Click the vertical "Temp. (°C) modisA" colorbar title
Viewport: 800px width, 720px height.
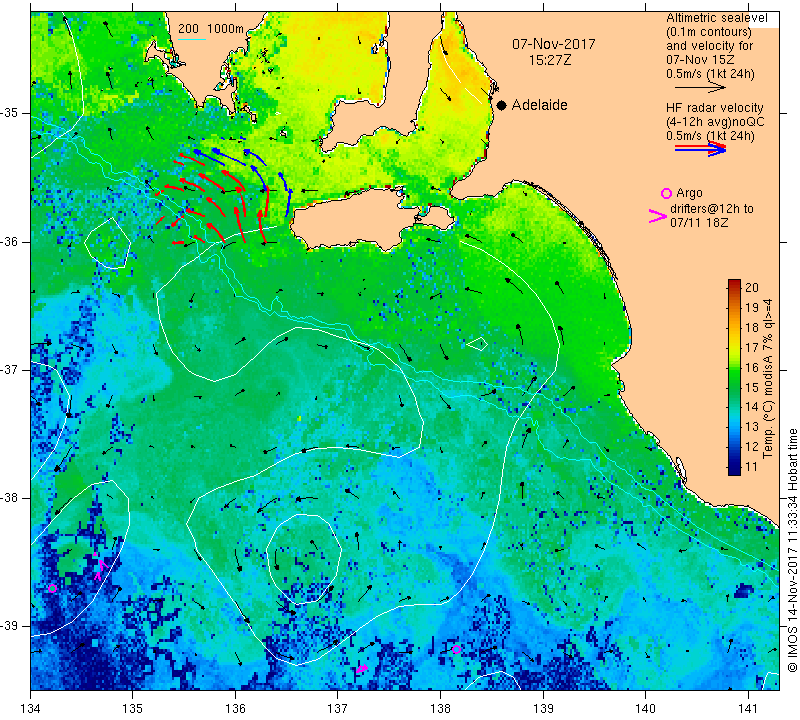pyautogui.click(x=768, y=378)
